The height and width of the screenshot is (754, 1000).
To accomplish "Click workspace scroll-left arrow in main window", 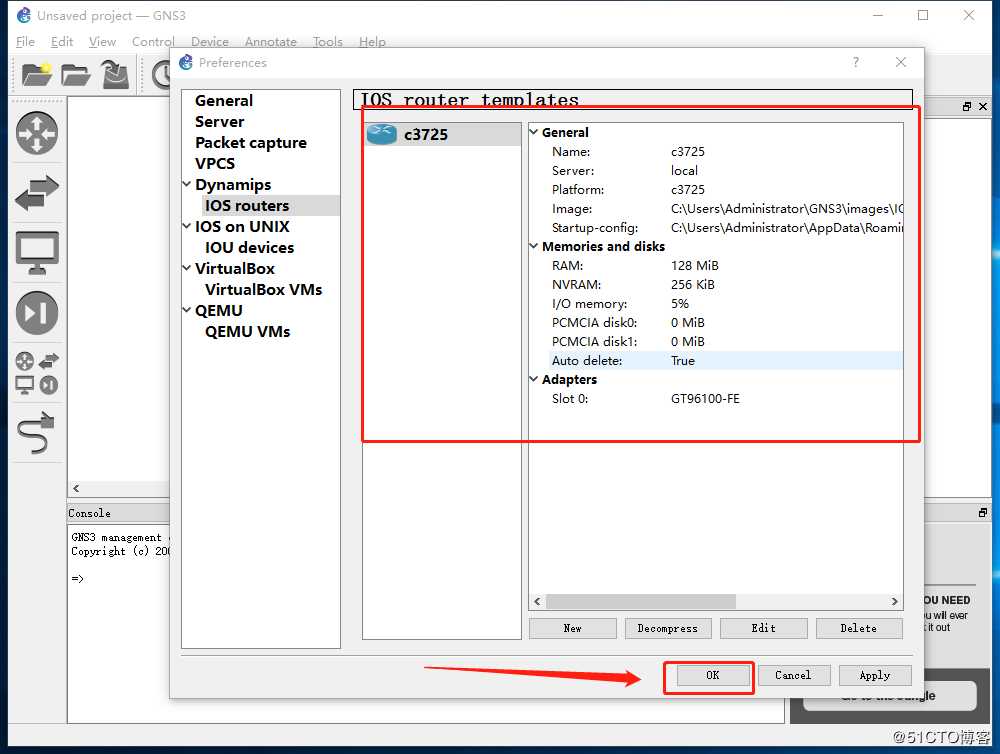I will click(76, 489).
